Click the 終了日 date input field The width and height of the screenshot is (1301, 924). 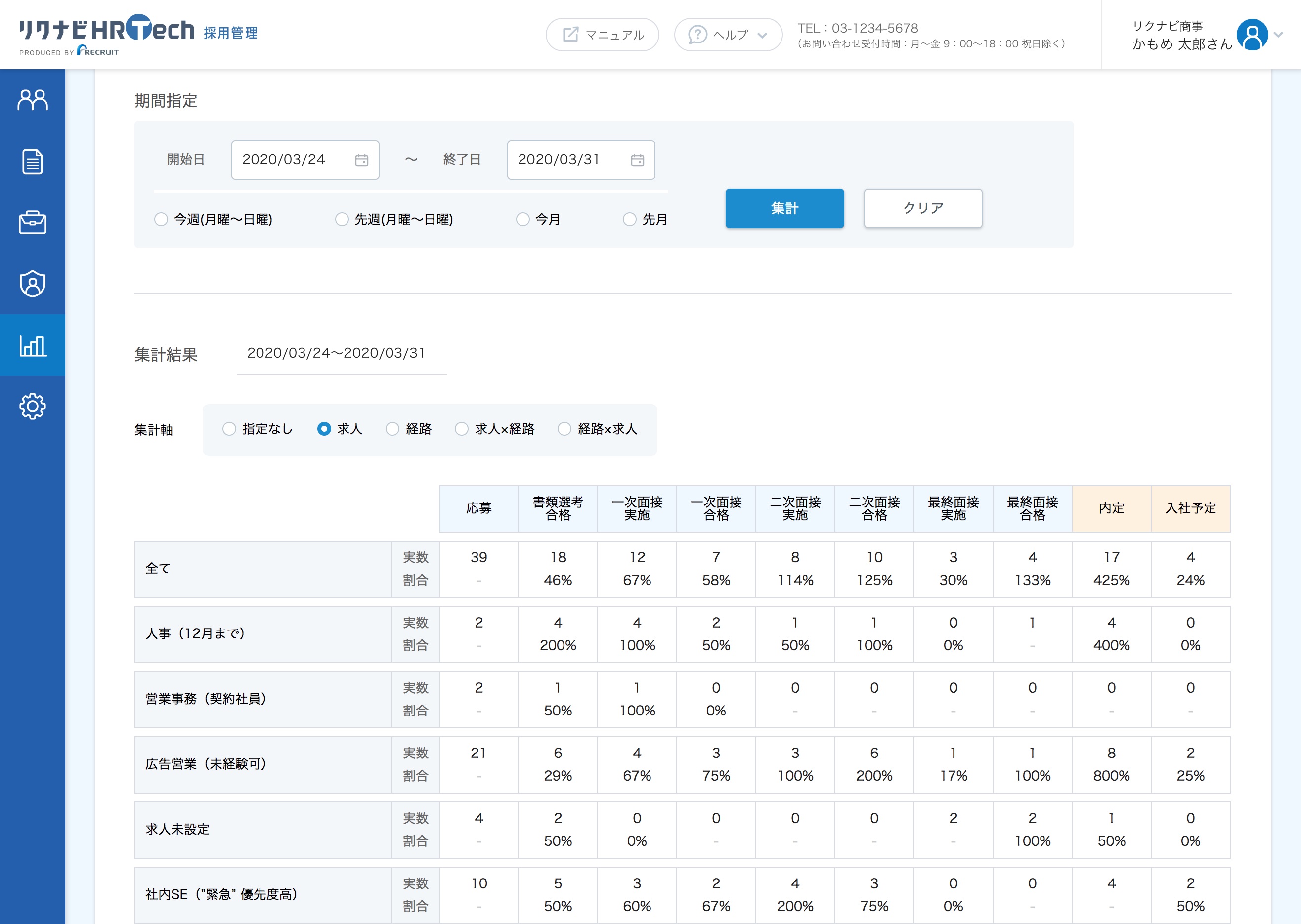569,160
